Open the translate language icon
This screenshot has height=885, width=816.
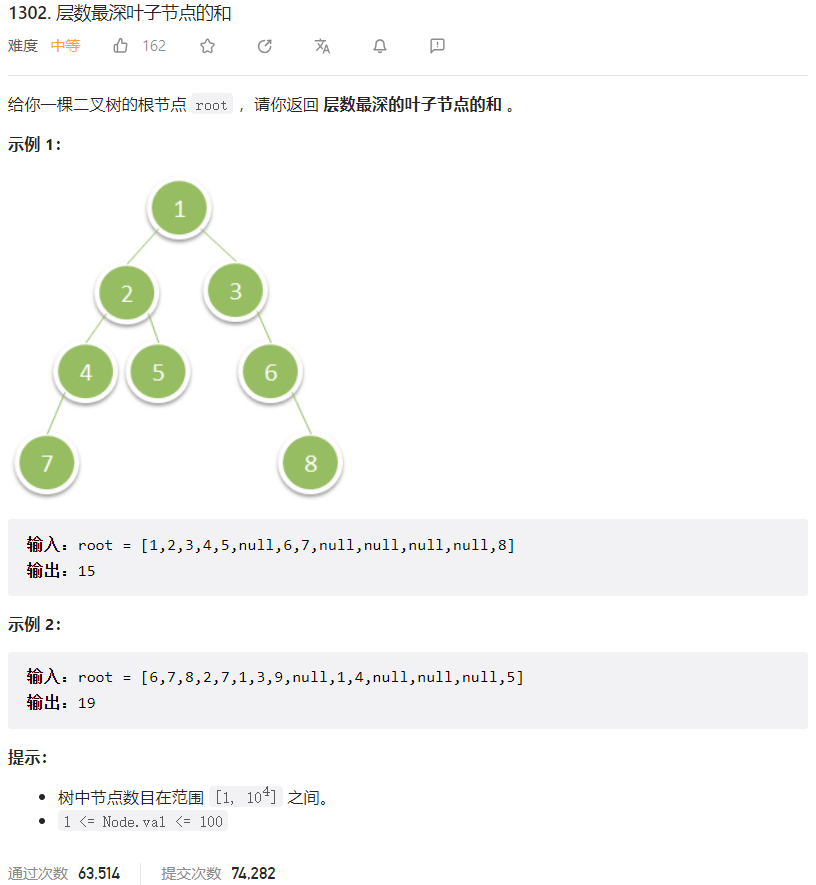point(322,45)
